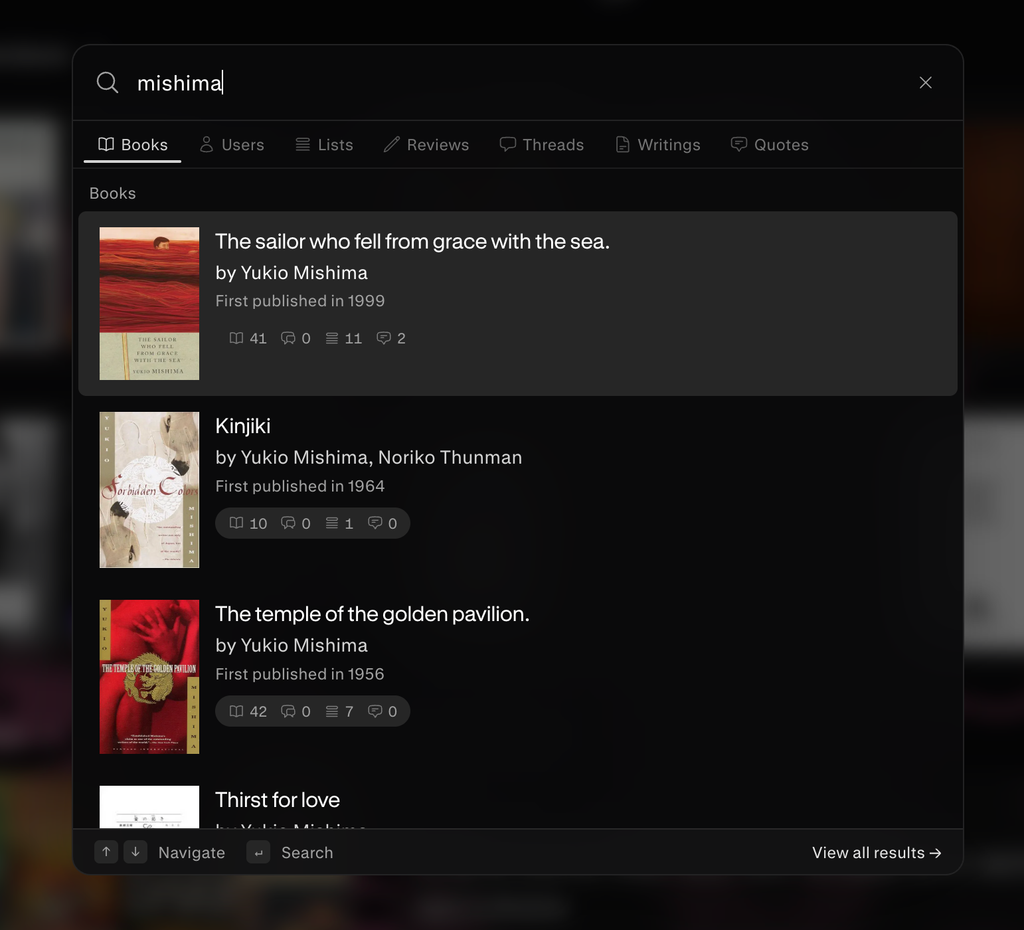This screenshot has width=1024, height=930.
Task: Select the Kinjiki title
Action: (243, 426)
